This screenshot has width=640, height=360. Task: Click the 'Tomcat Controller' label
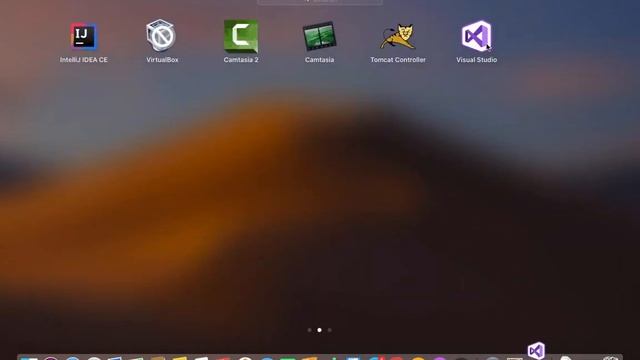pos(398,60)
